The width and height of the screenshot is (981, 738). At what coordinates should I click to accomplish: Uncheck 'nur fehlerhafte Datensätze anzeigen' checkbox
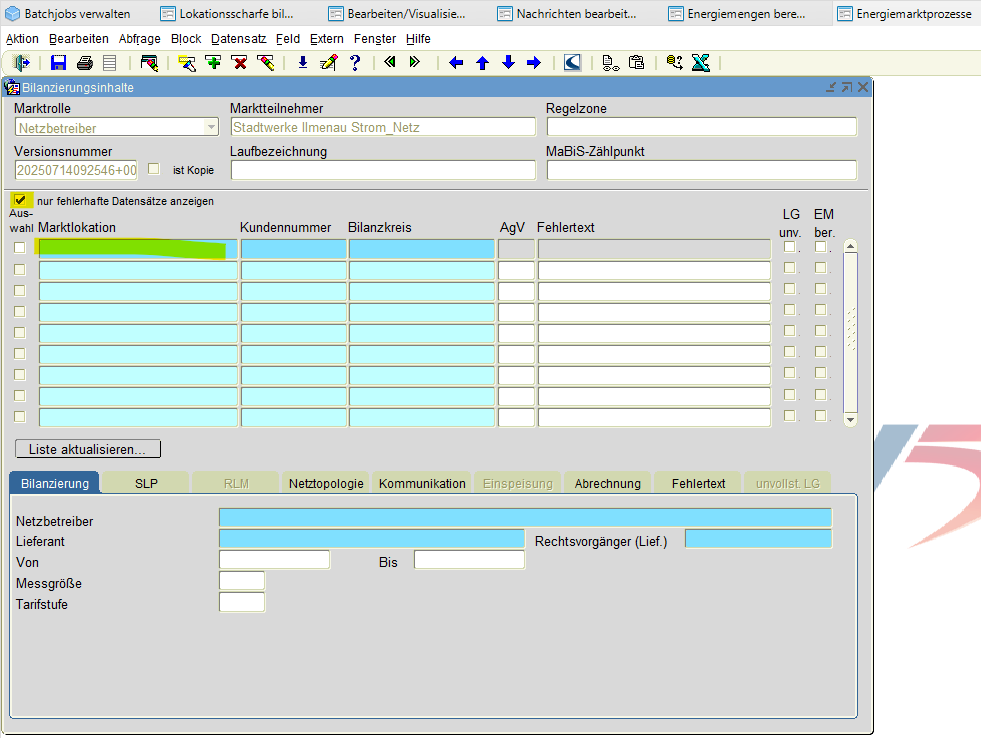point(20,201)
